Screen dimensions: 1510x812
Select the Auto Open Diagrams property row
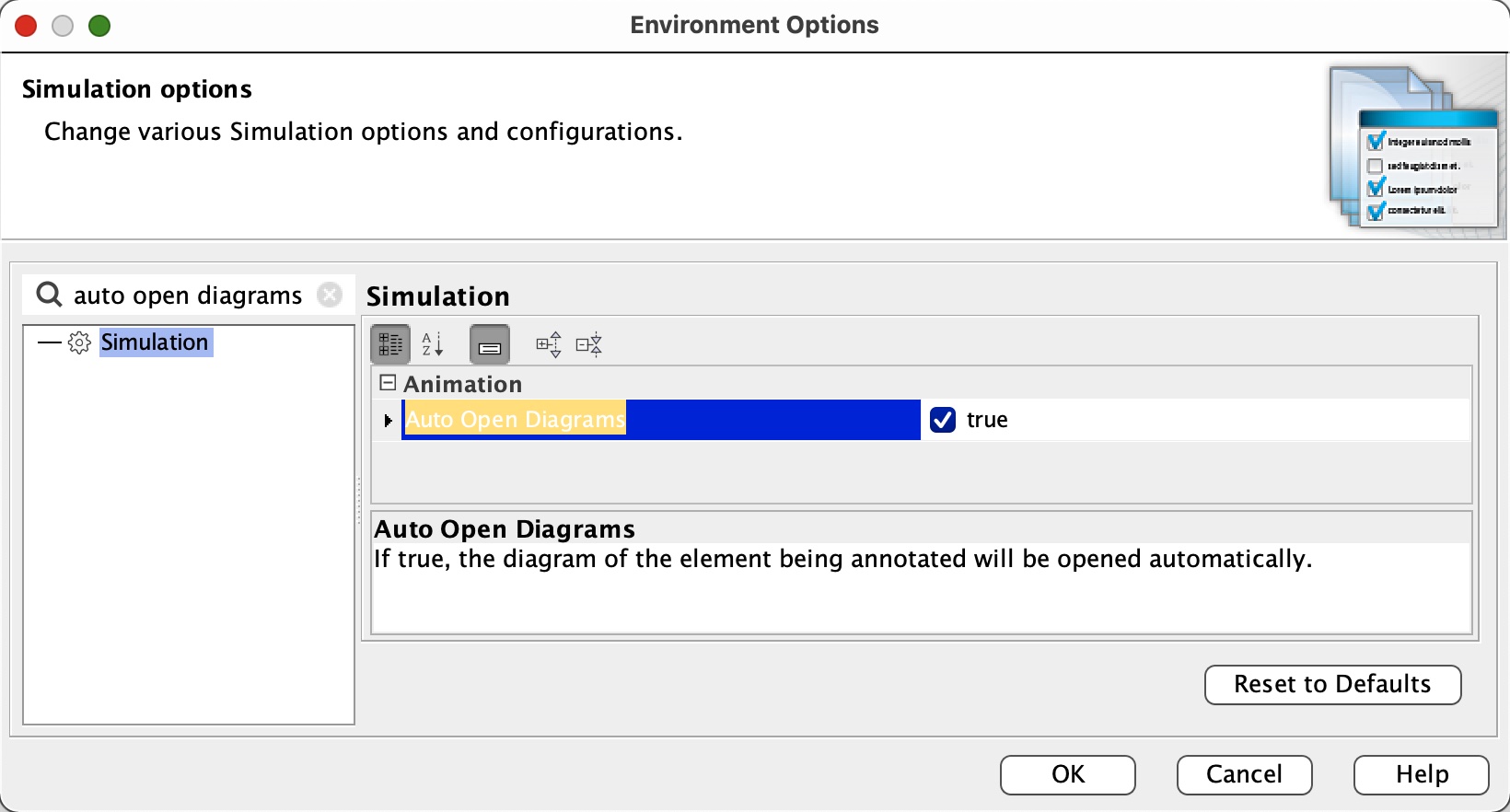(661, 420)
